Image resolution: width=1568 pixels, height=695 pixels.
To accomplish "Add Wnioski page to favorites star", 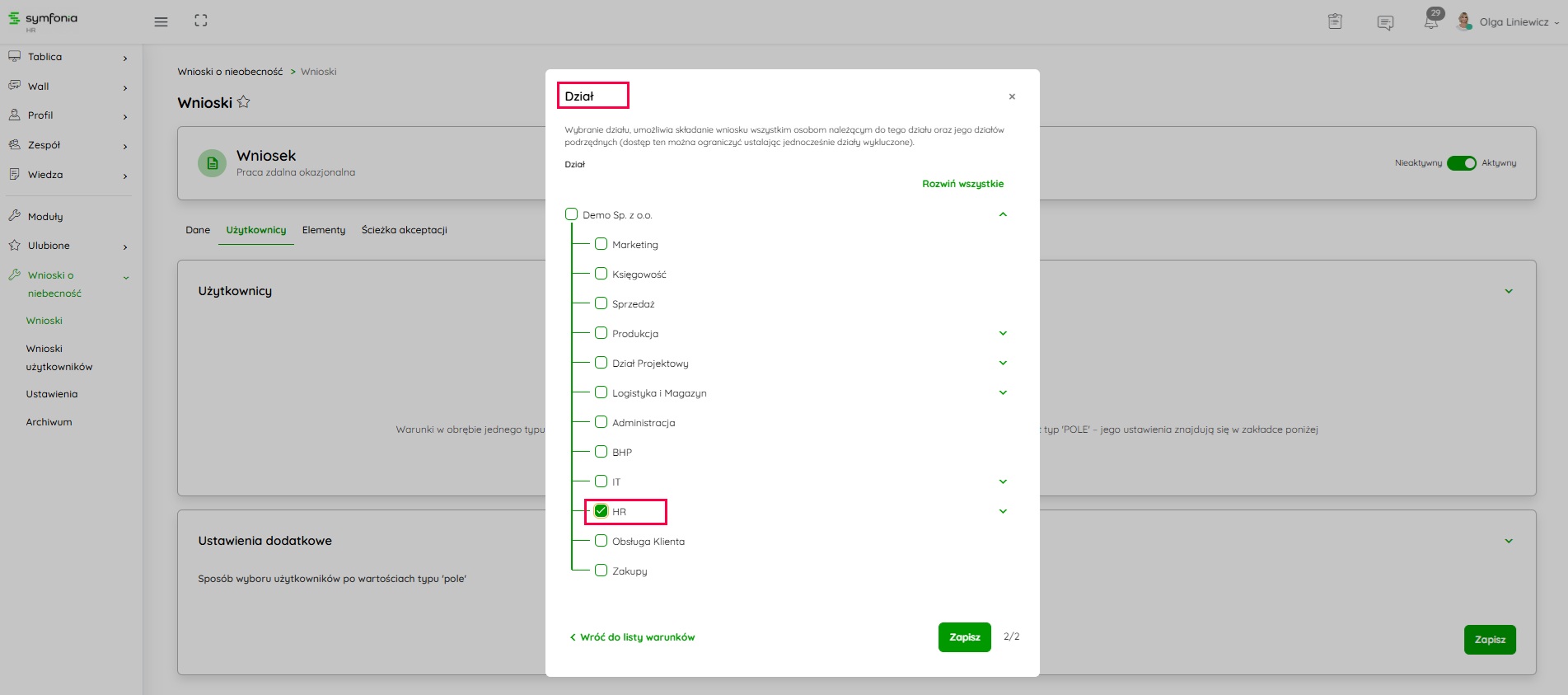I will click(244, 102).
